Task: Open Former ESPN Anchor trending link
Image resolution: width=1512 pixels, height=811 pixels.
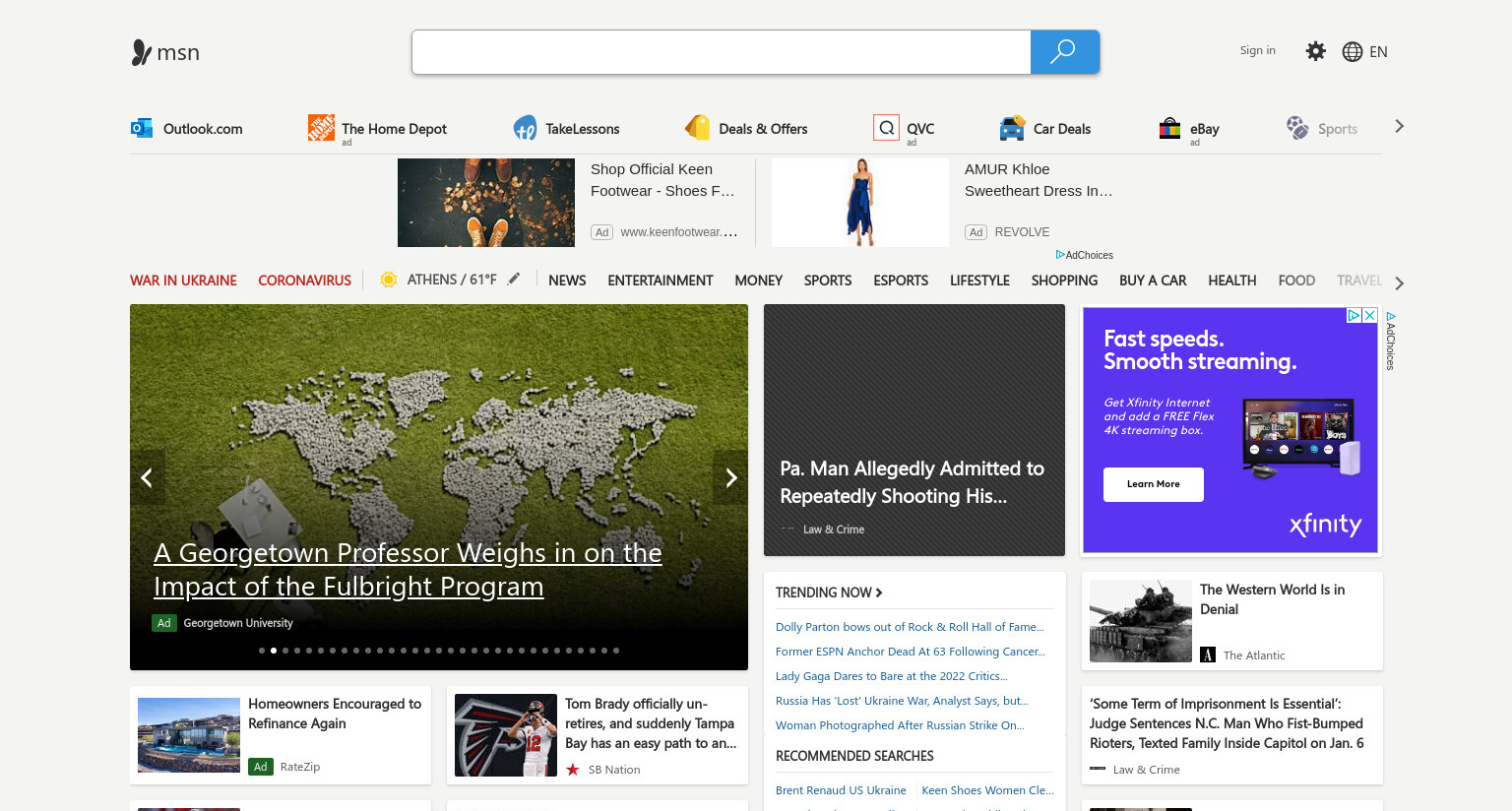Action: (x=911, y=652)
